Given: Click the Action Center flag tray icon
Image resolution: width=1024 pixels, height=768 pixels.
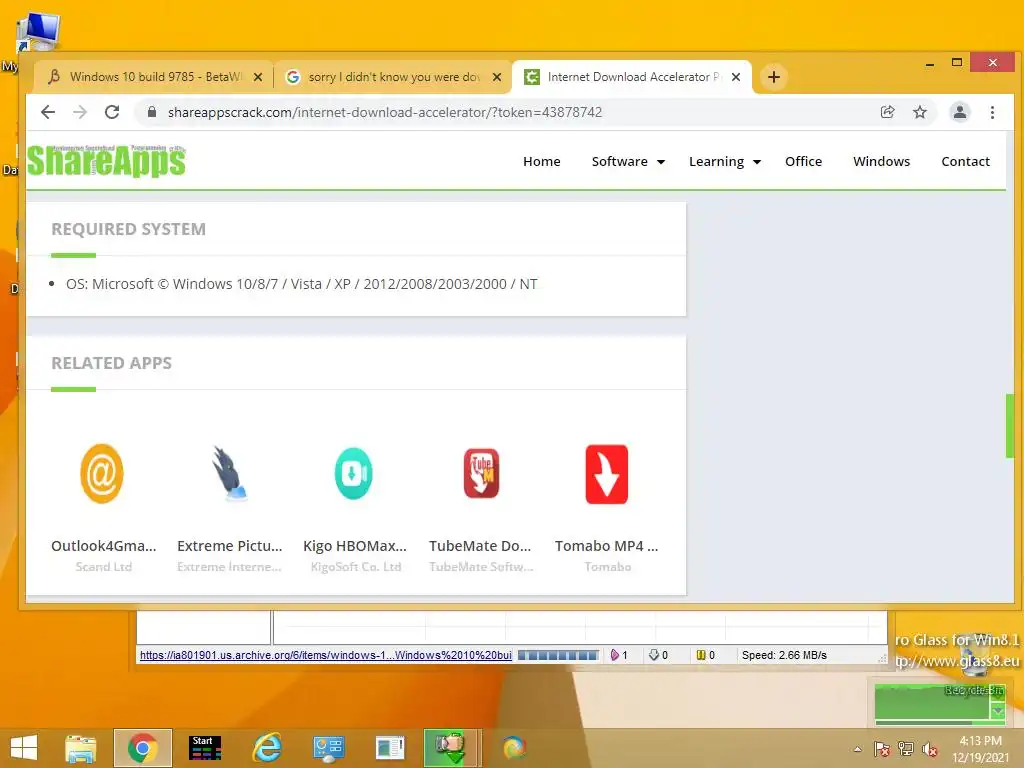Looking at the screenshot, I should (881, 749).
